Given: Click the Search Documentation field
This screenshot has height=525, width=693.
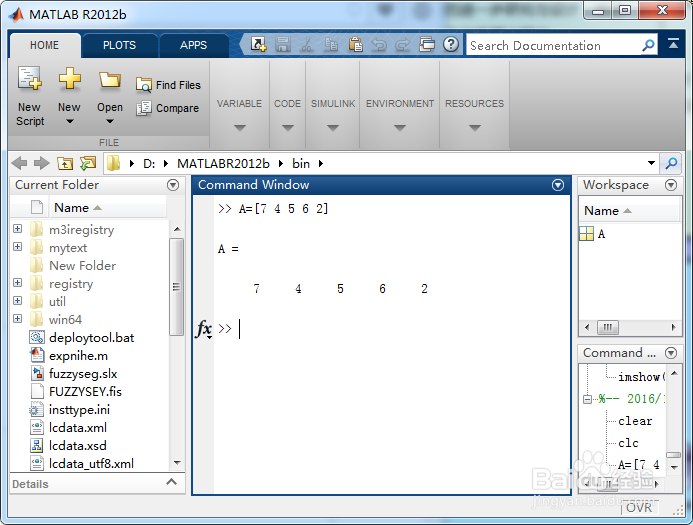Looking at the screenshot, I should 553,45.
